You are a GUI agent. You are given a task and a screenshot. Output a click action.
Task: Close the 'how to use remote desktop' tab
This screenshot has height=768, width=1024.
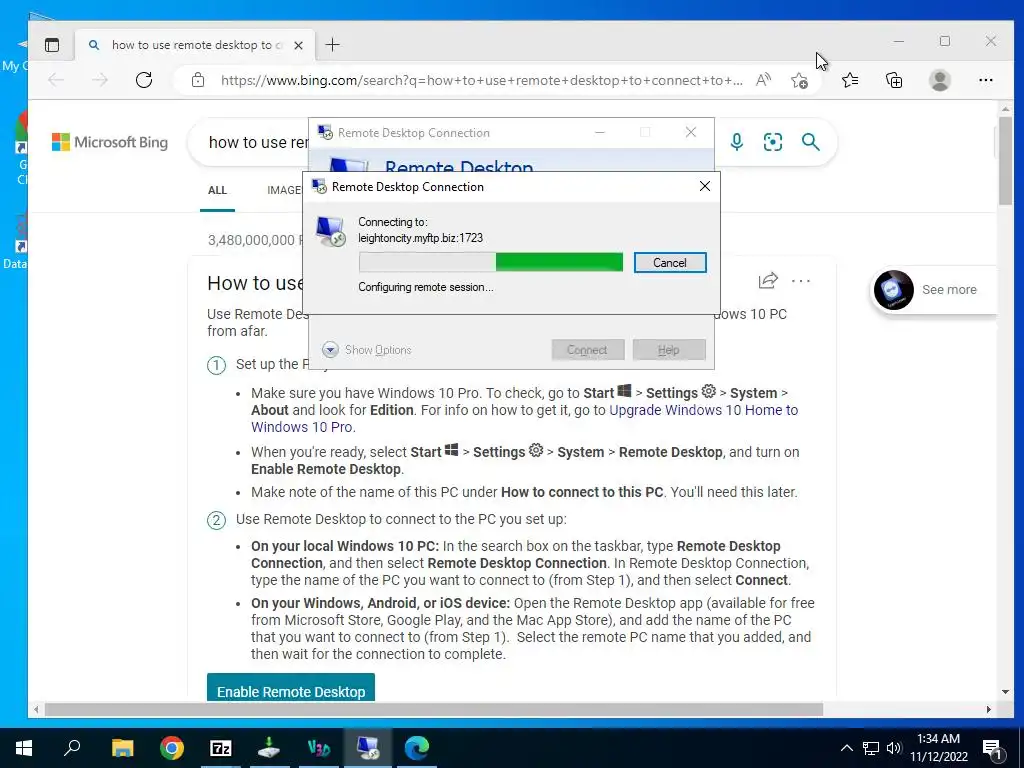[x=298, y=45]
